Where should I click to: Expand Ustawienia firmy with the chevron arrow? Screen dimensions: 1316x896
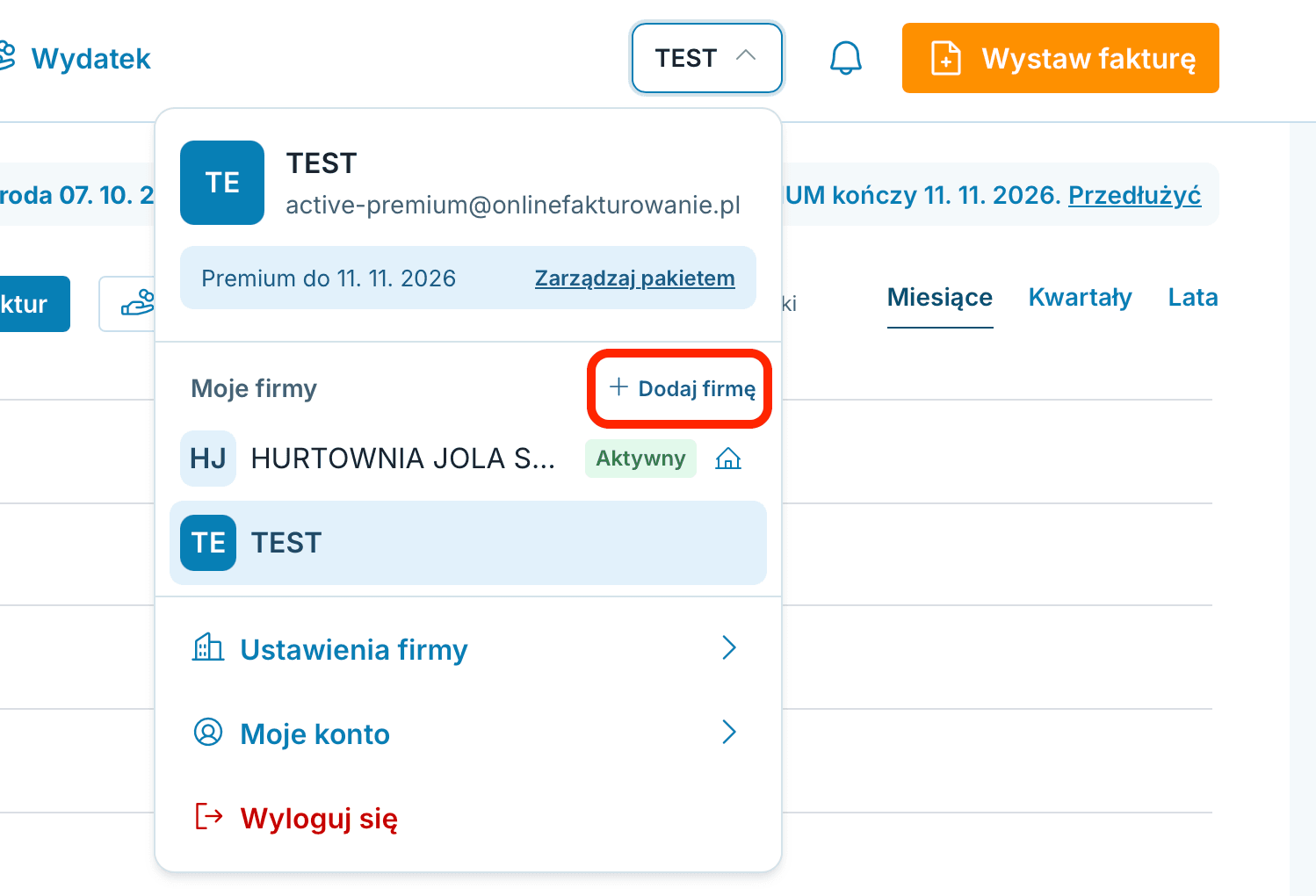coord(729,647)
